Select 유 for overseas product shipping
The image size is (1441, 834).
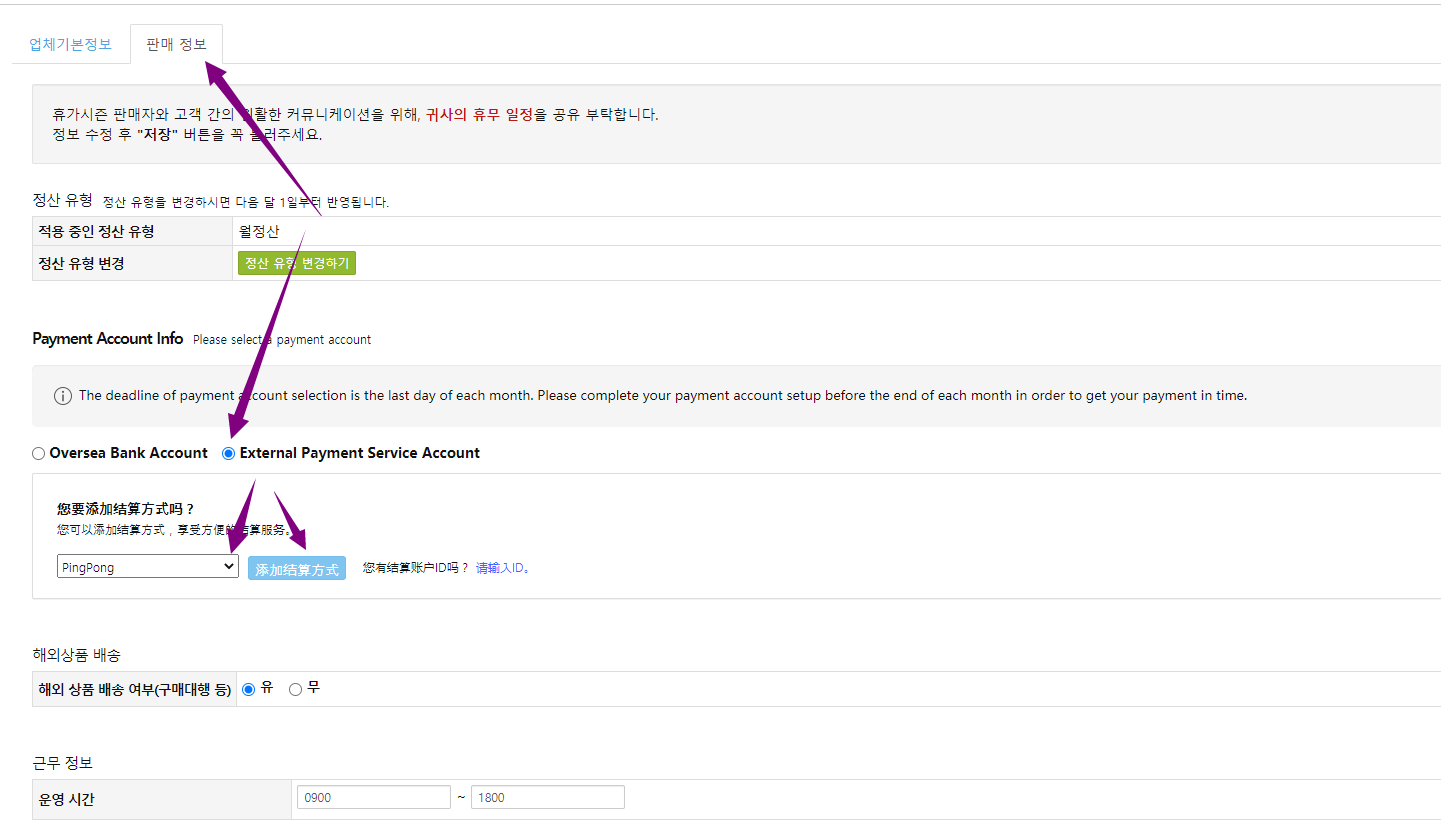[x=249, y=689]
